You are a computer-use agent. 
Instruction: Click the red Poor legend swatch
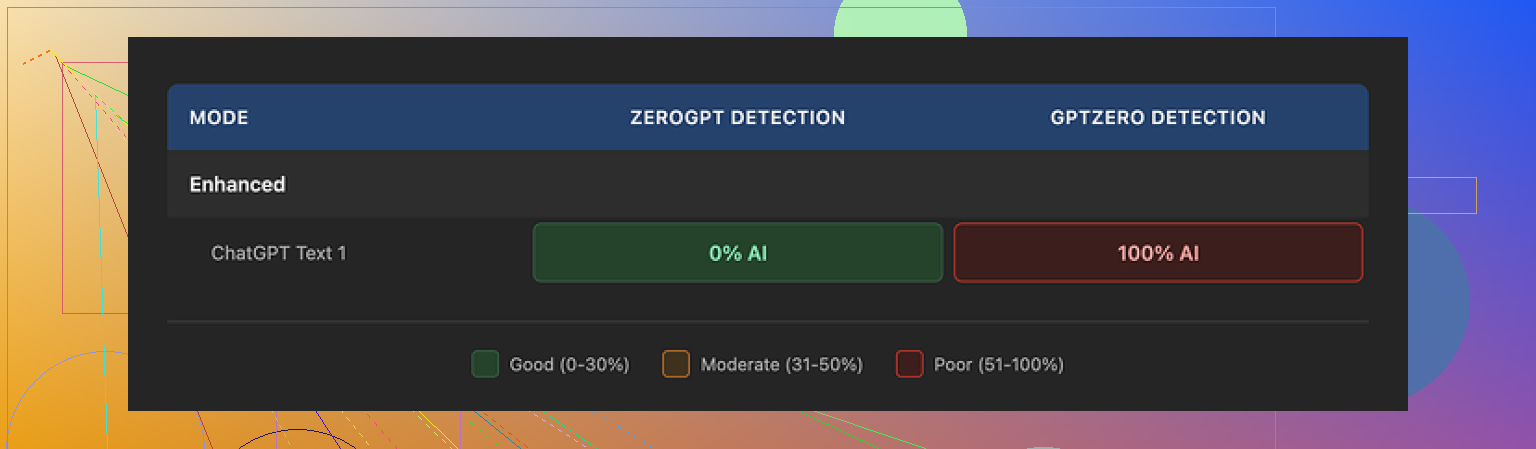tap(909, 364)
